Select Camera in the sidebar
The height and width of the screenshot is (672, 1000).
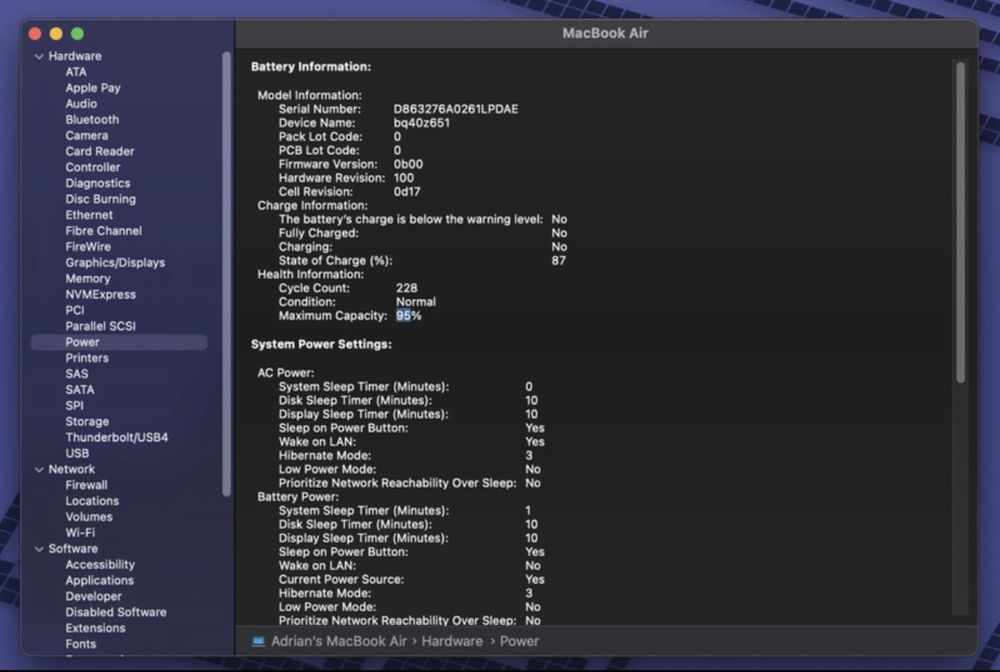pos(87,136)
